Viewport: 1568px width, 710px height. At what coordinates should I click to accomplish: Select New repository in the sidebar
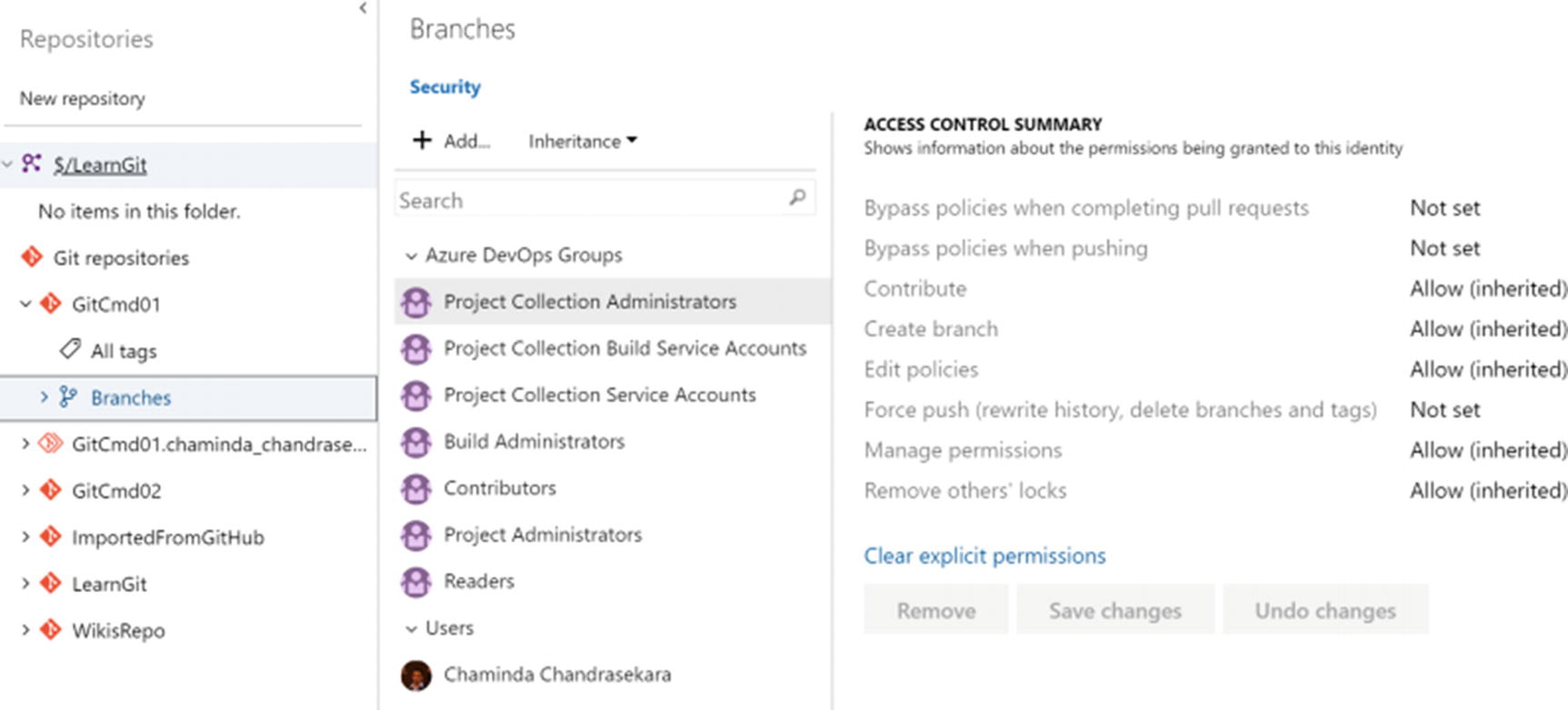tap(83, 98)
